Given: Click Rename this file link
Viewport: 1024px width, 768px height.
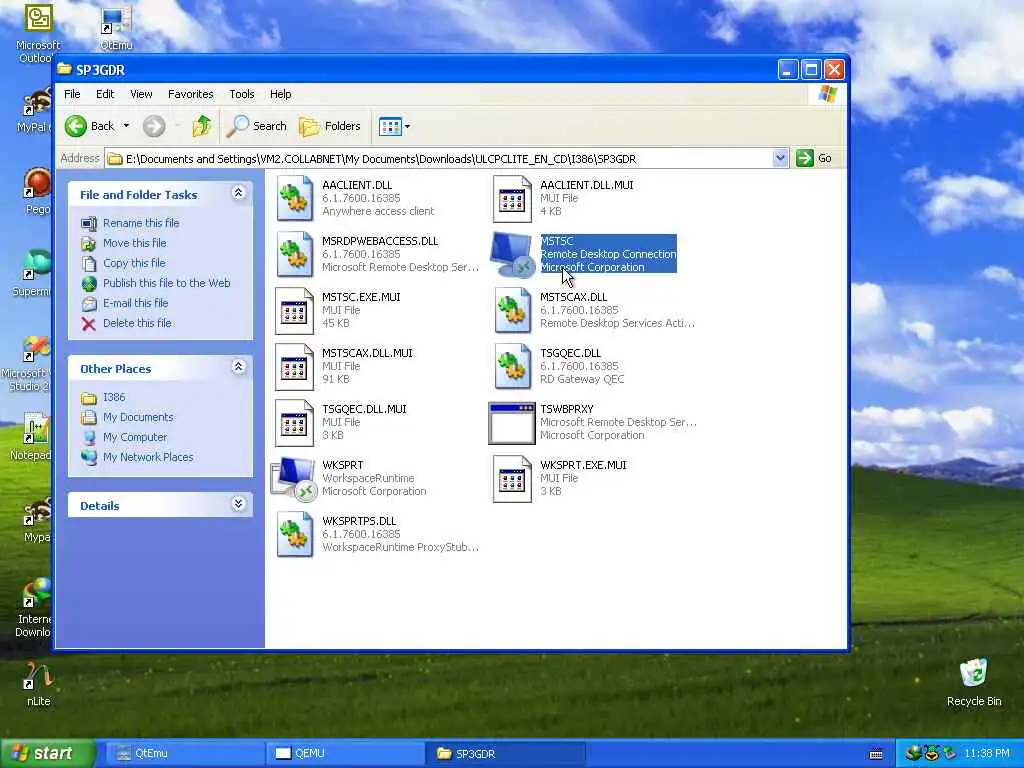Looking at the screenshot, I should click(141, 223).
